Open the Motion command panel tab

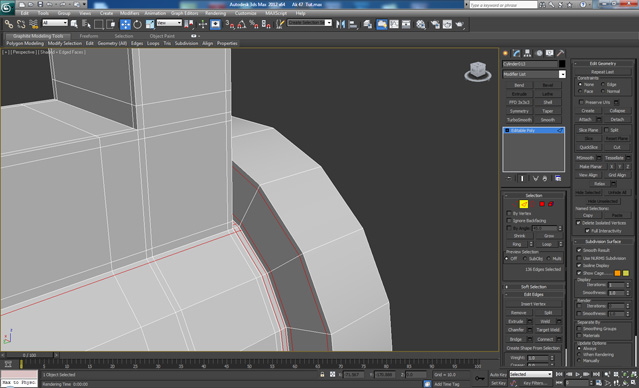(539, 53)
